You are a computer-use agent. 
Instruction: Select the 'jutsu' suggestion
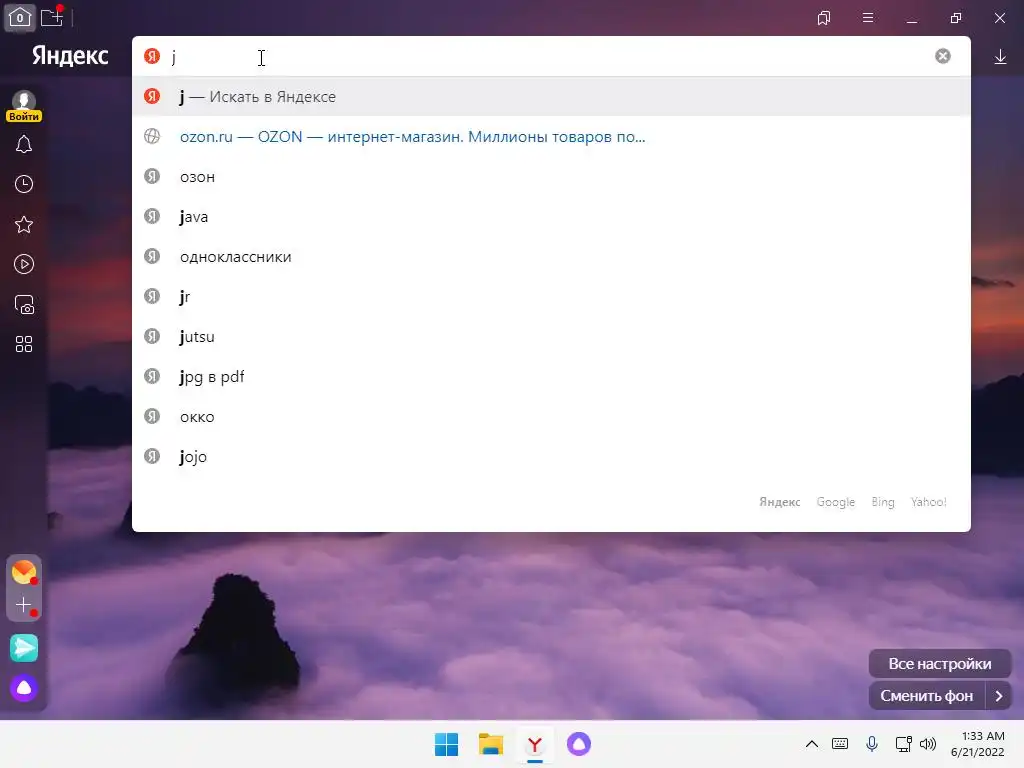[551, 336]
